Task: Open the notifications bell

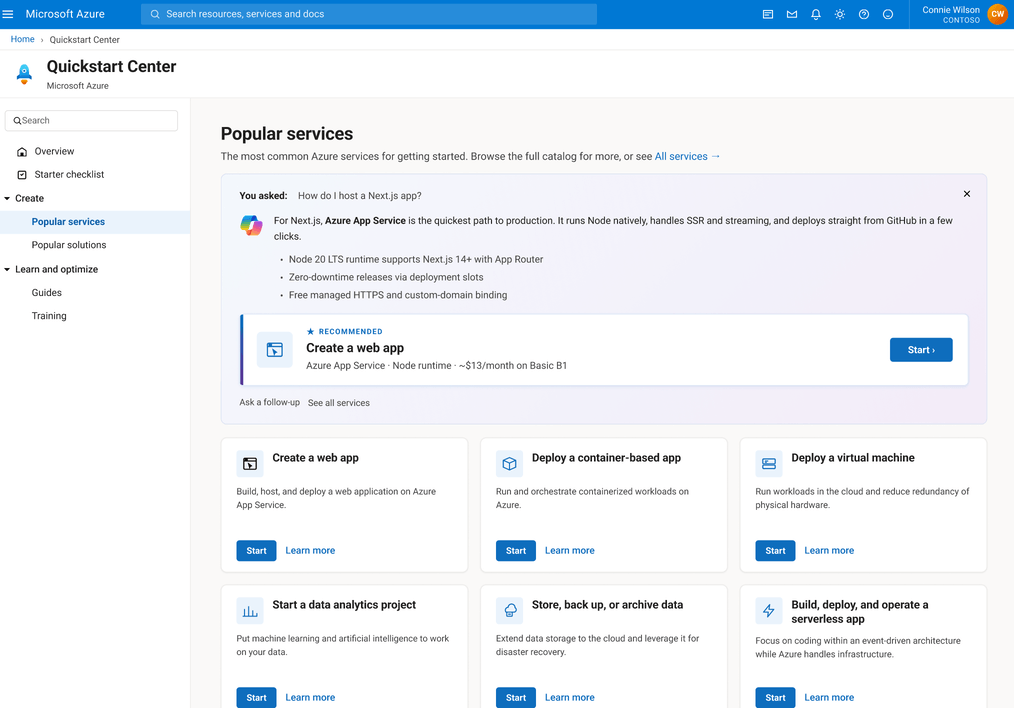Action: point(815,14)
